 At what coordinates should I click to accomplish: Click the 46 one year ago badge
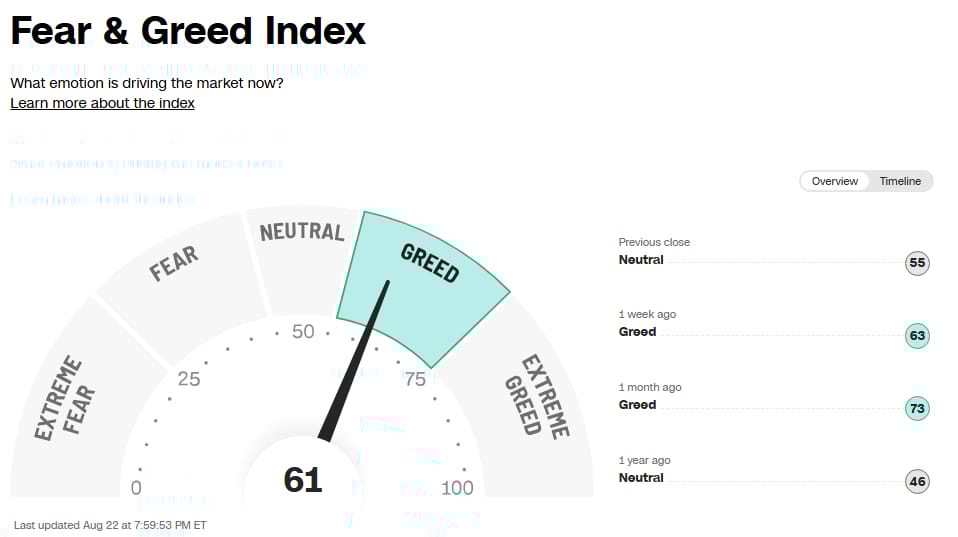[x=916, y=481]
